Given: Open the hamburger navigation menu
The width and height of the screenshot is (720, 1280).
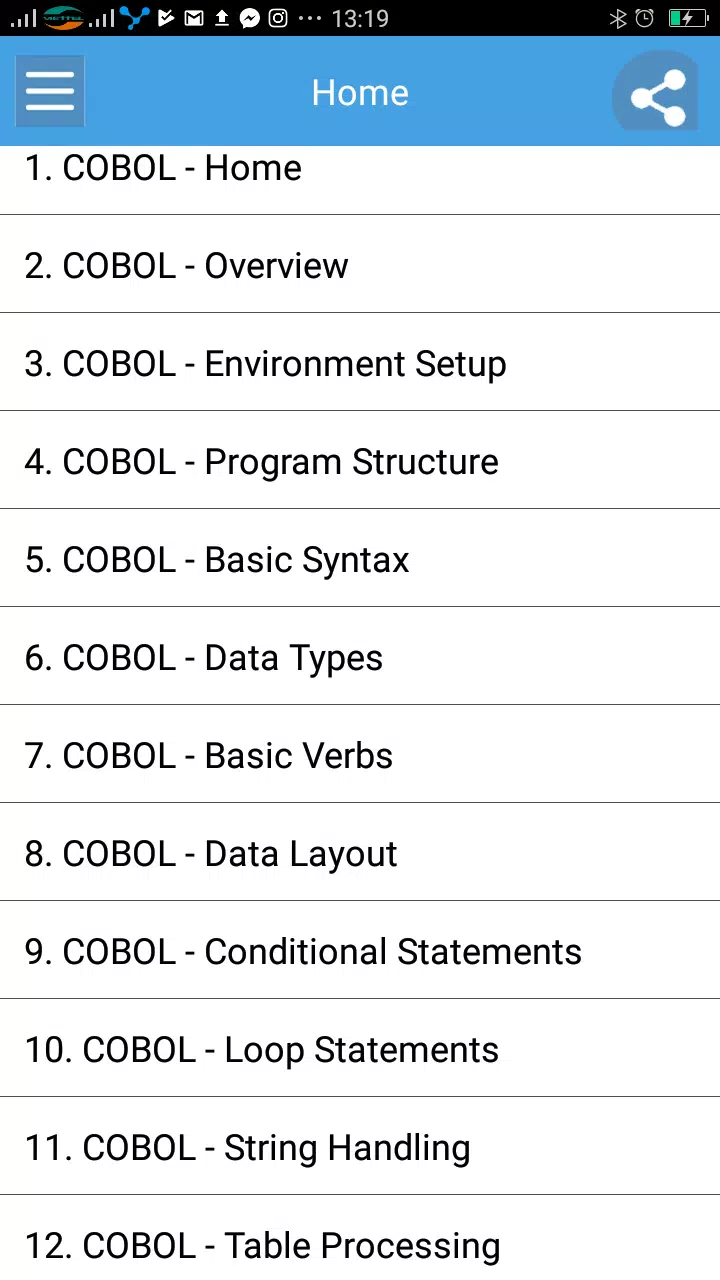Looking at the screenshot, I should coord(50,92).
